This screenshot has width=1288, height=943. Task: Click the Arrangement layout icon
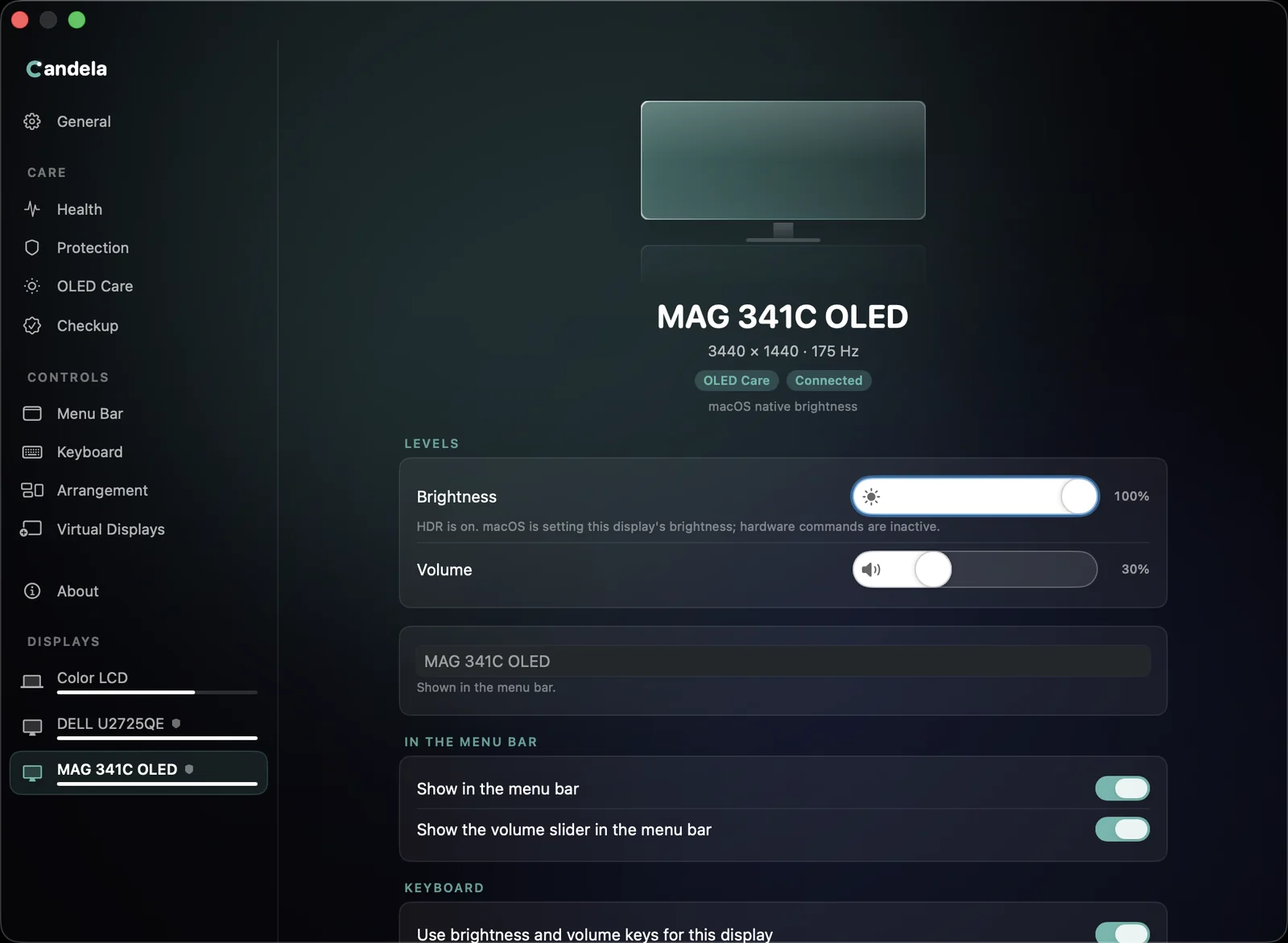[32, 490]
